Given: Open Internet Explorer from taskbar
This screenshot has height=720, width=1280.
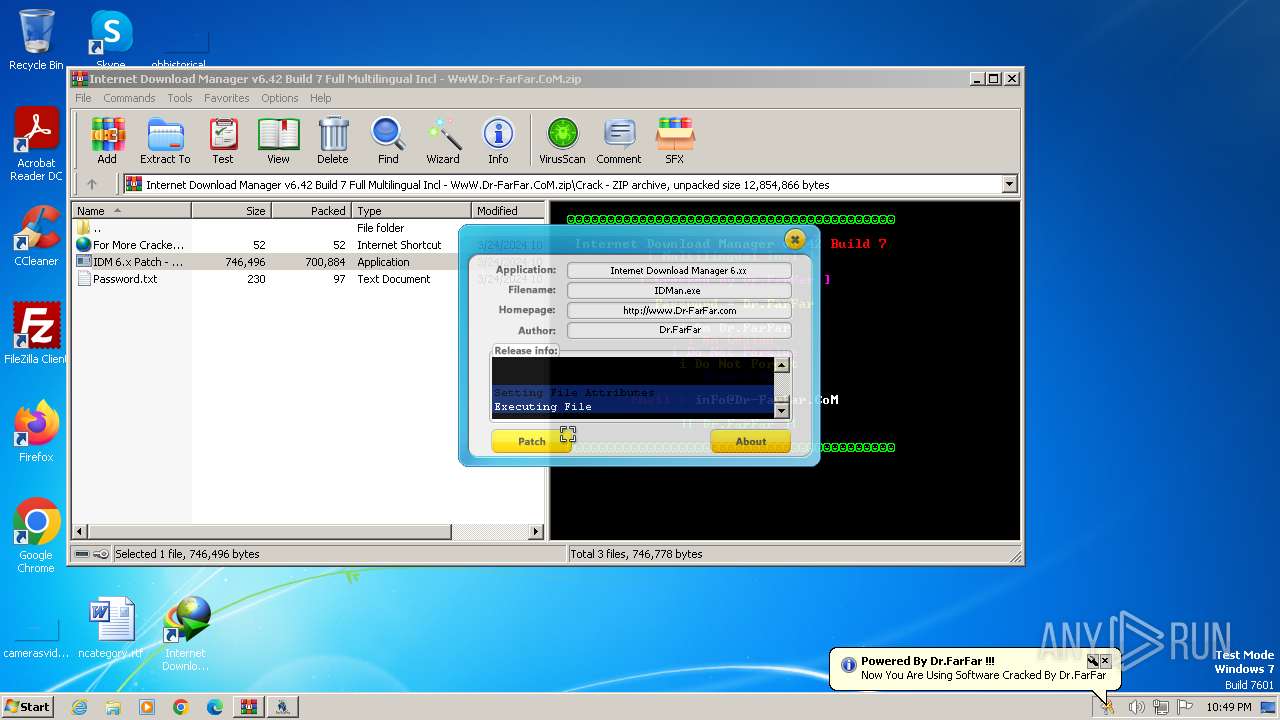Looking at the screenshot, I should [79, 707].
